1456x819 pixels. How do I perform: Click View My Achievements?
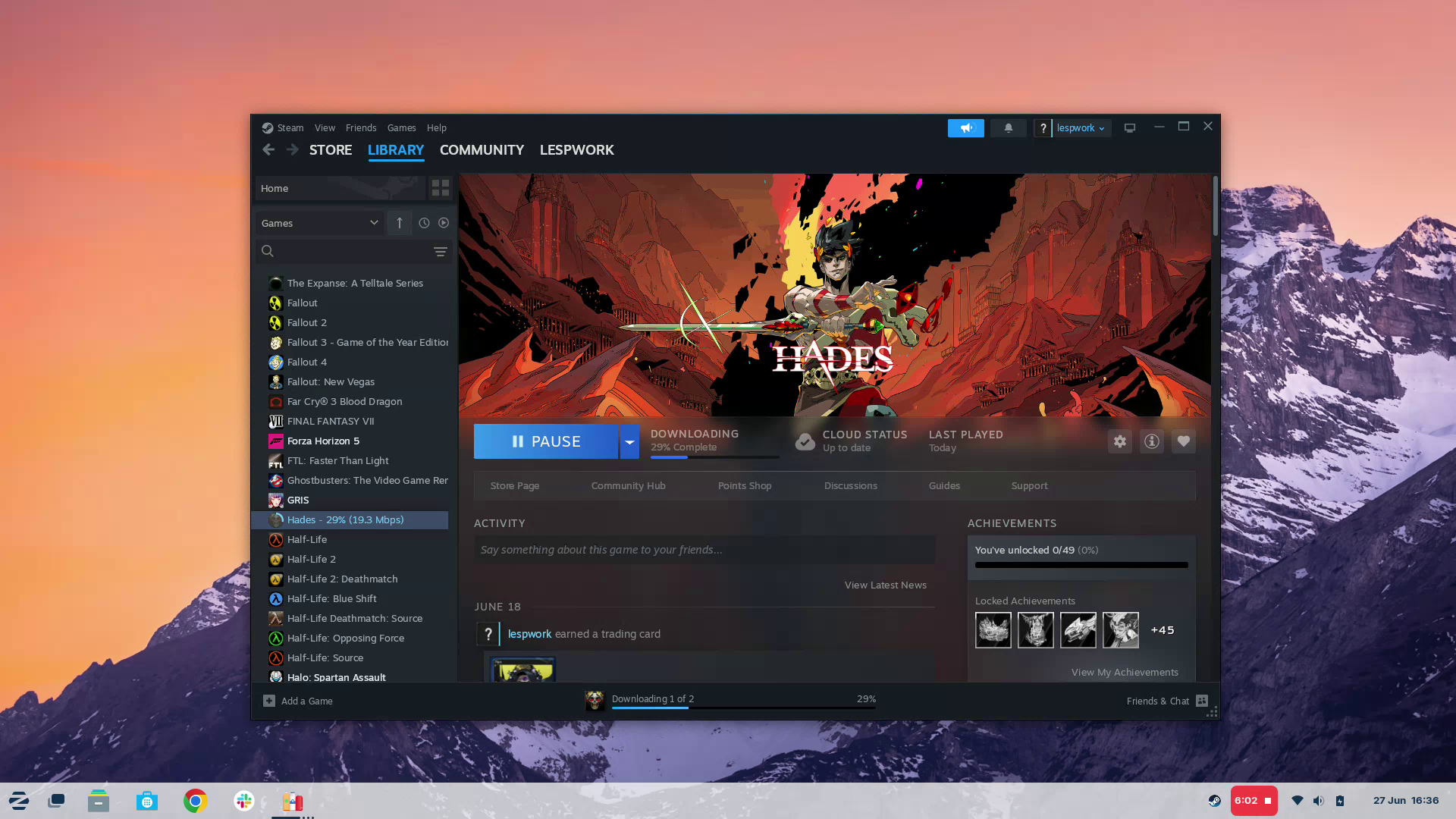coord(1125,672)
